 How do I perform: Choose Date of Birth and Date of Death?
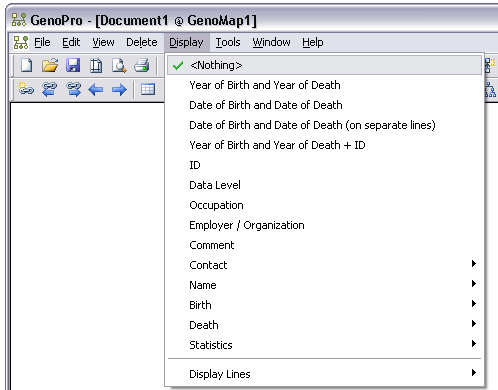324,105
